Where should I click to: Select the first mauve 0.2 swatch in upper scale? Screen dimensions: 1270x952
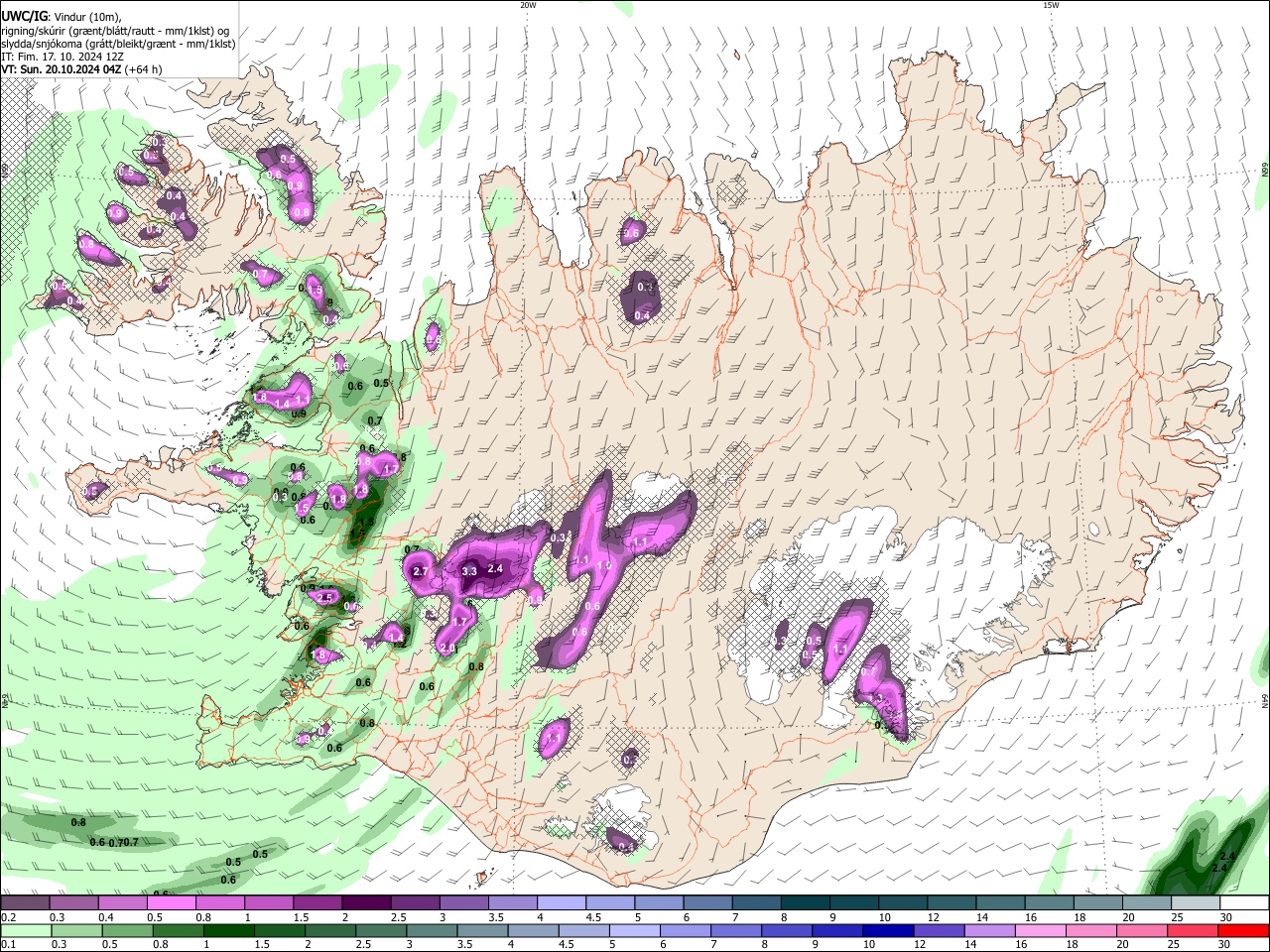tap(25, 903)
